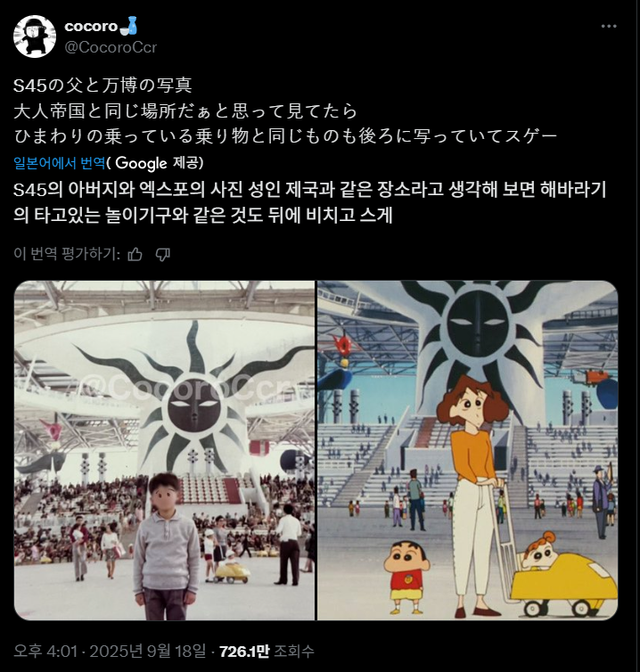Rate the translation with thumbs down
Screen dimensions: 640x672
[162, 255]
